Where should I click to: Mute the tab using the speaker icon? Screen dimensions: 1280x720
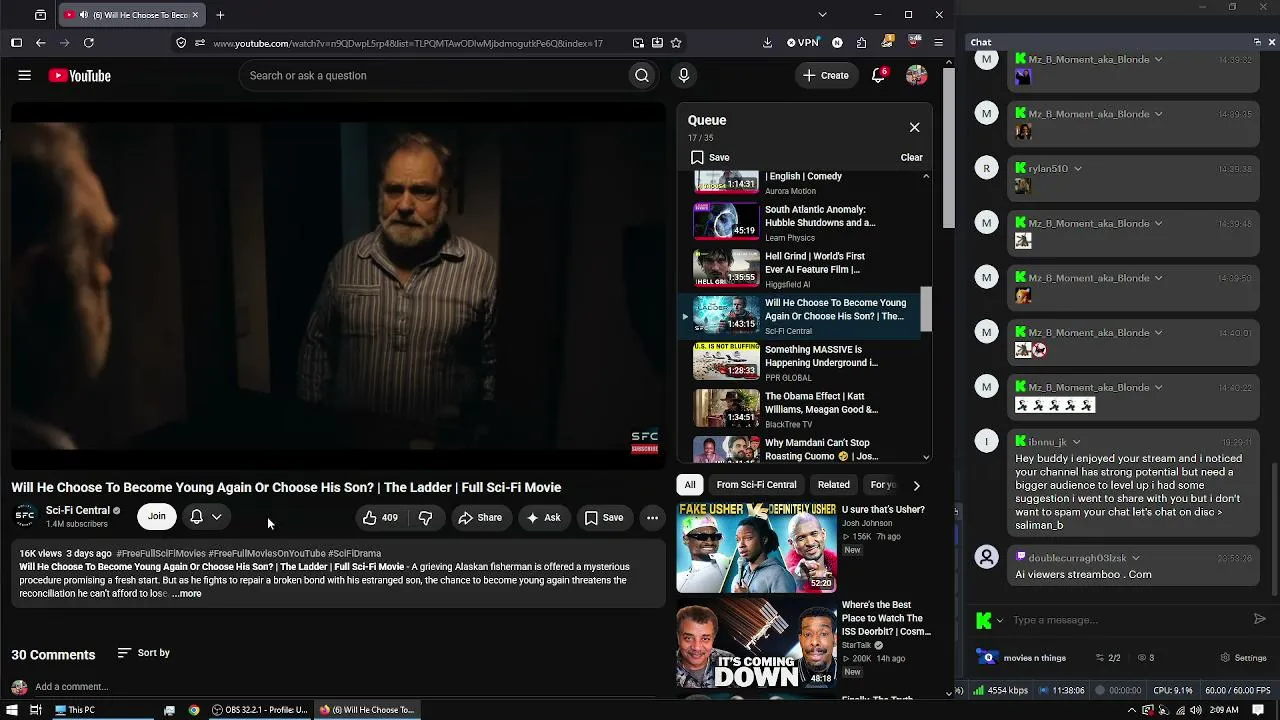coord(83,15)
